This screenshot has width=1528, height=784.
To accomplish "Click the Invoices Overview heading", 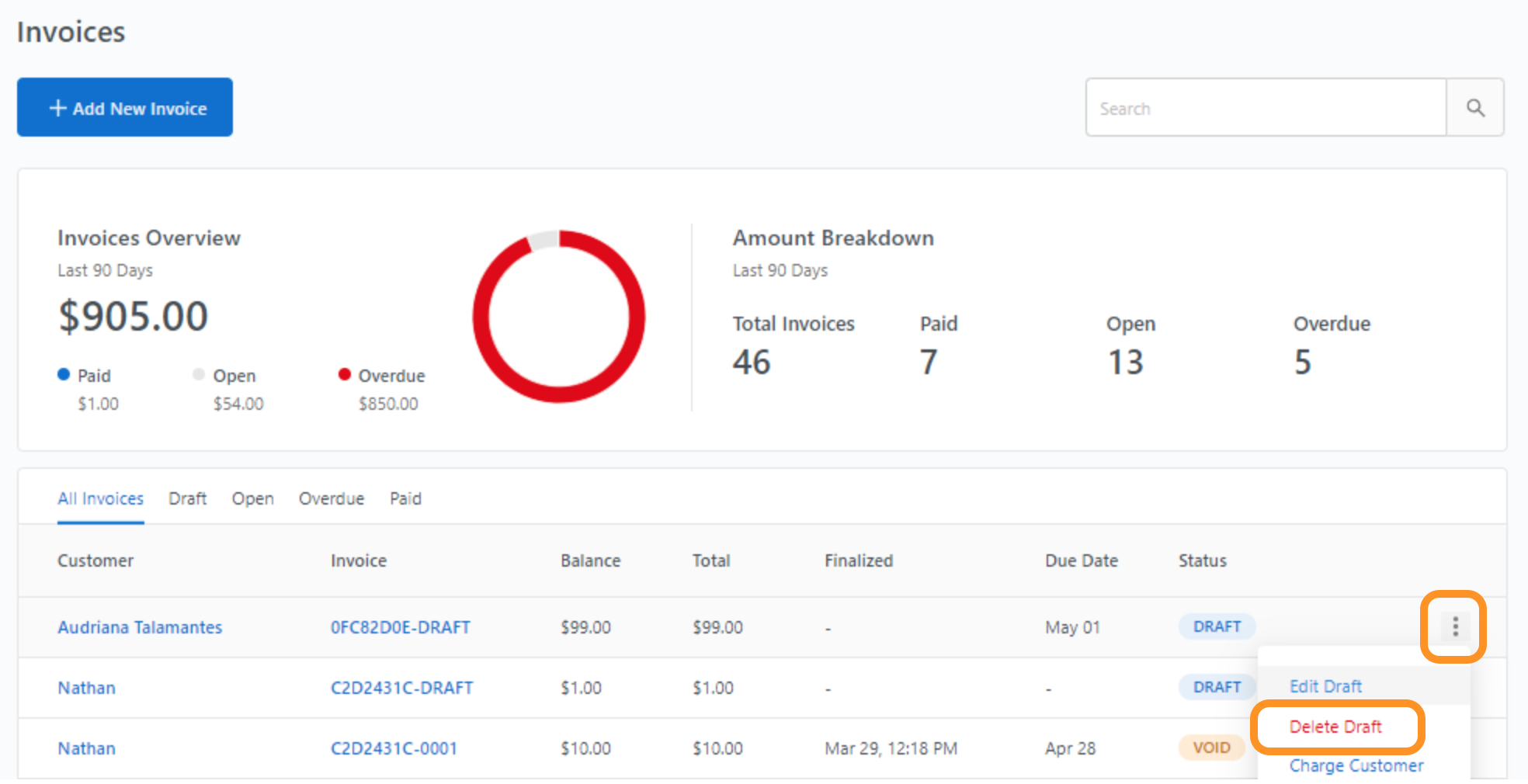I will coord(149,238).
